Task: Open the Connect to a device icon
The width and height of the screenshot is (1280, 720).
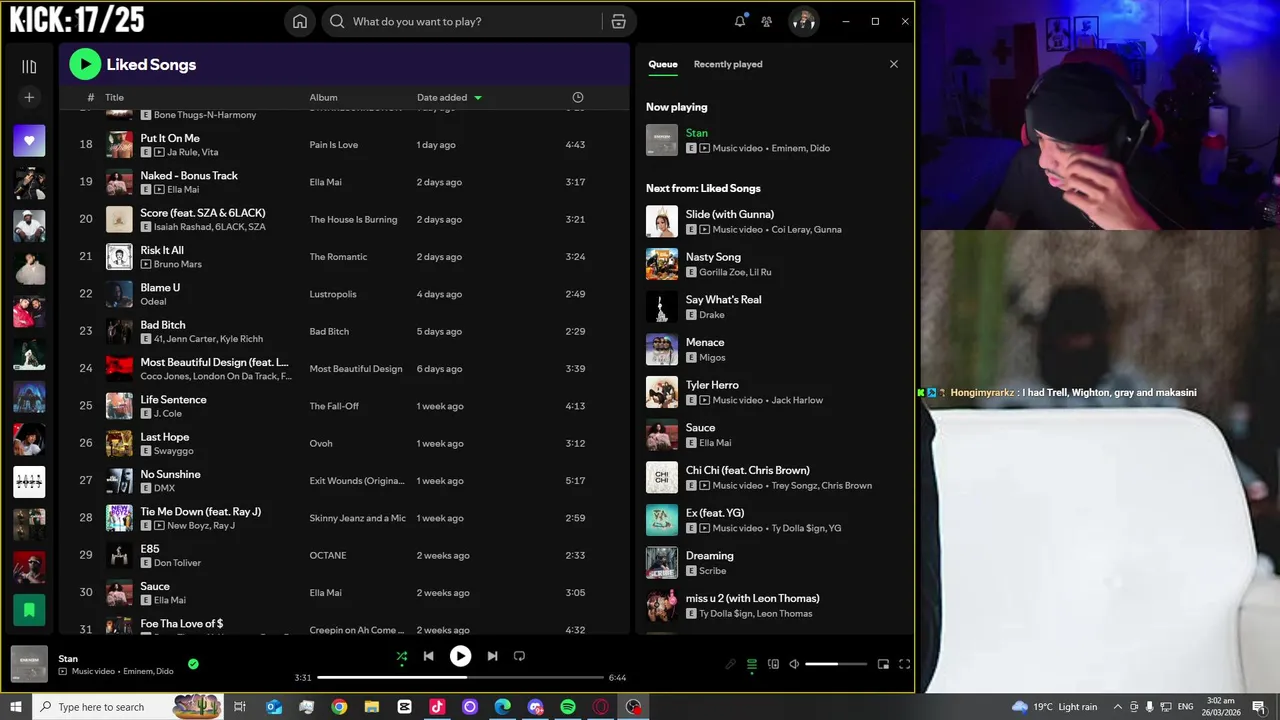Action: 773,664
